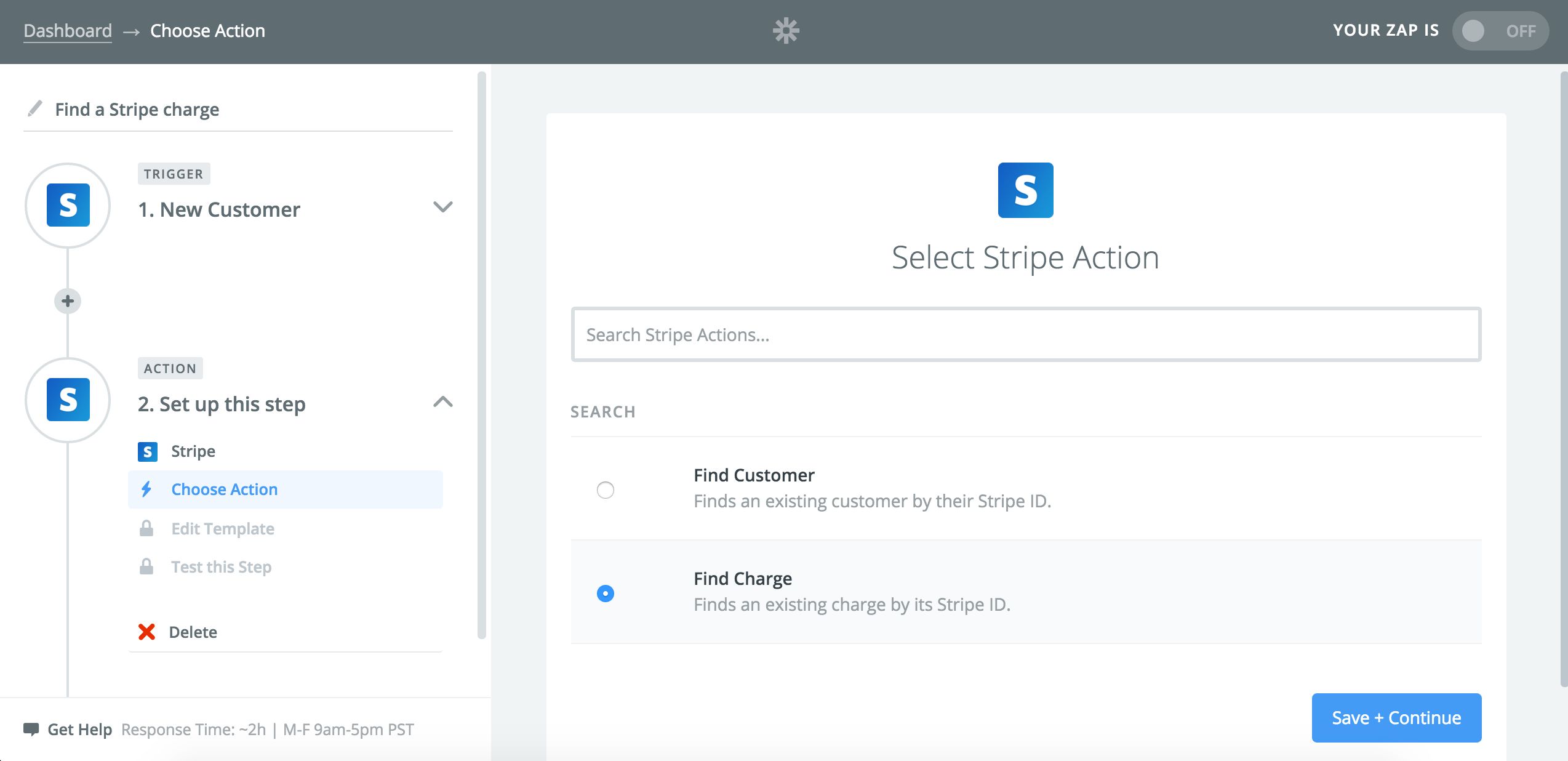Screen dimensions: 1568x761
Task: Click the Stripe icon in the action step circle
Action: coord(68,400)
